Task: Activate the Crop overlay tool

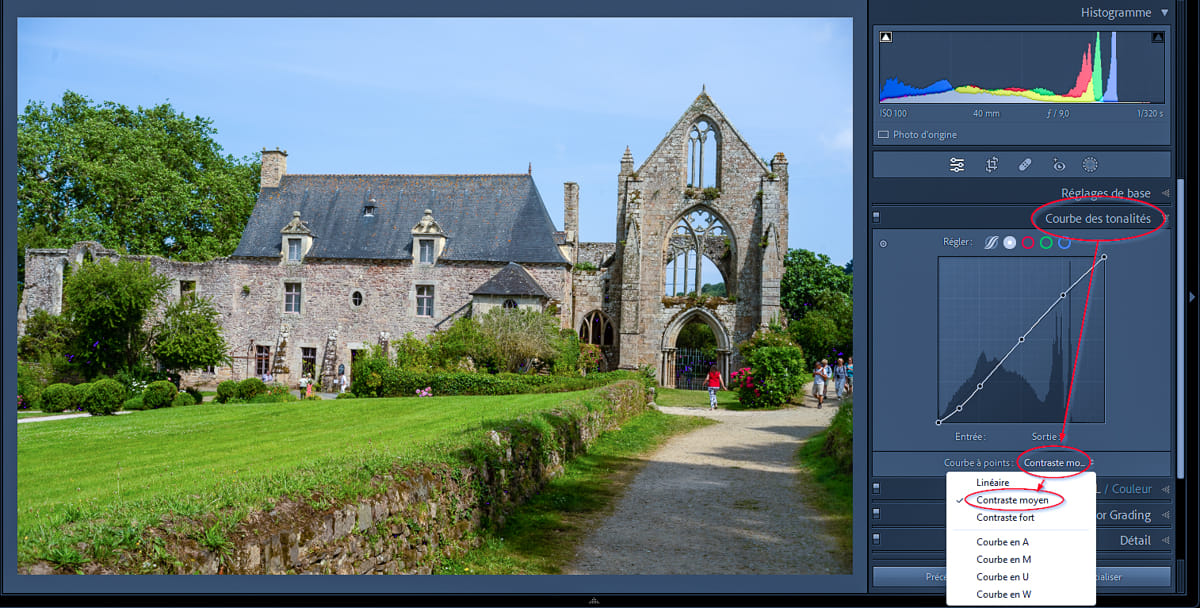Action: point(991,165)
